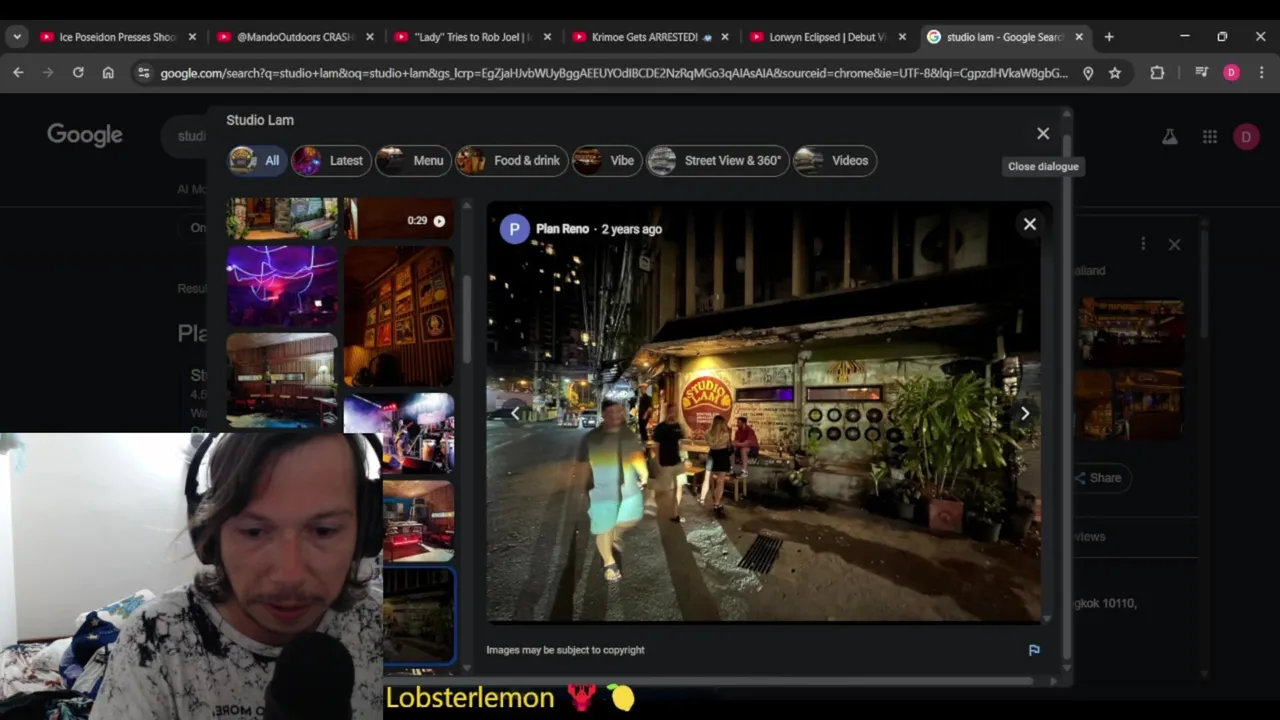Select the Street View & 360° filter

pos(717,160)
